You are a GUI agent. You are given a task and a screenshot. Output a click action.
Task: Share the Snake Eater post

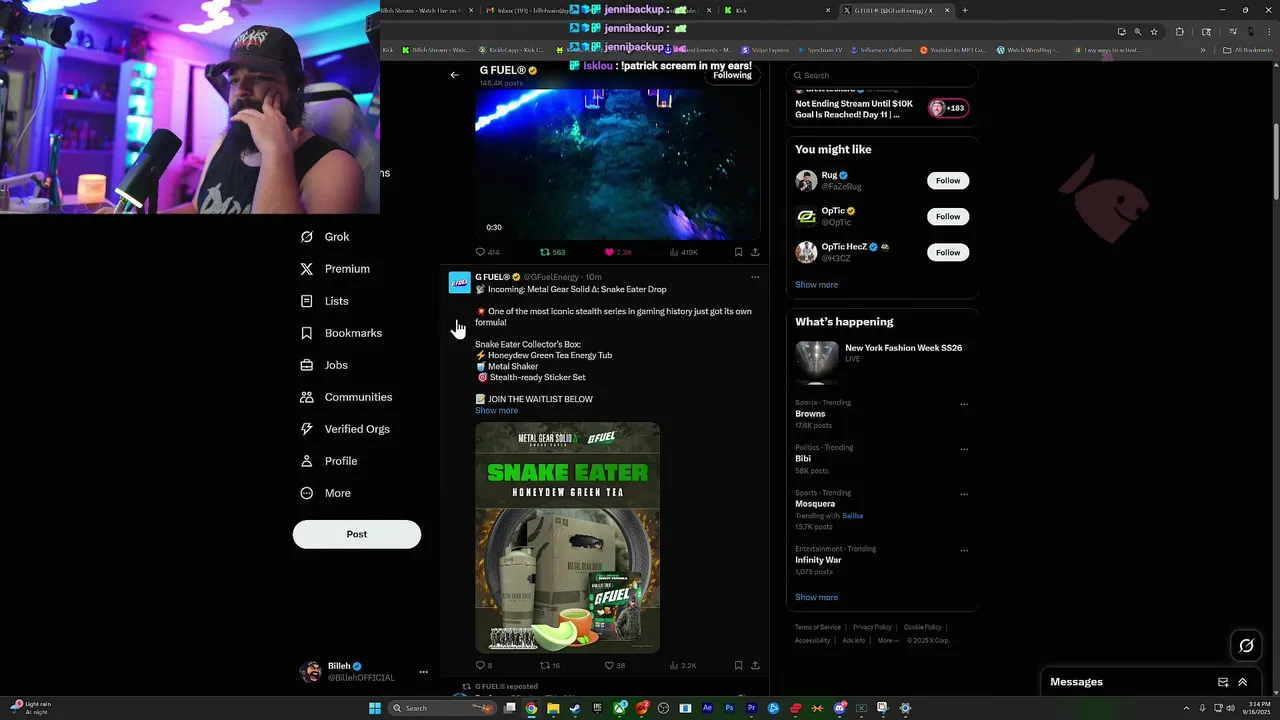[755, 665]
